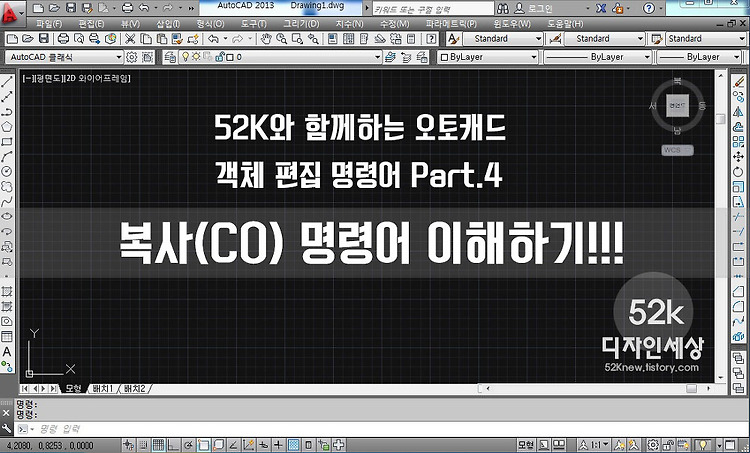The image size is (750, 453).
Task: Open the Standard dimension style dropdown
Action: click(605, 39)
